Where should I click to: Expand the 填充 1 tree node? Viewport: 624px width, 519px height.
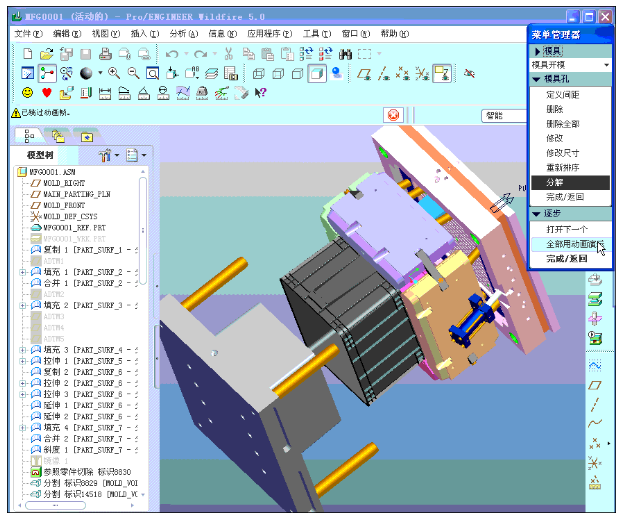tap(23, 272)
